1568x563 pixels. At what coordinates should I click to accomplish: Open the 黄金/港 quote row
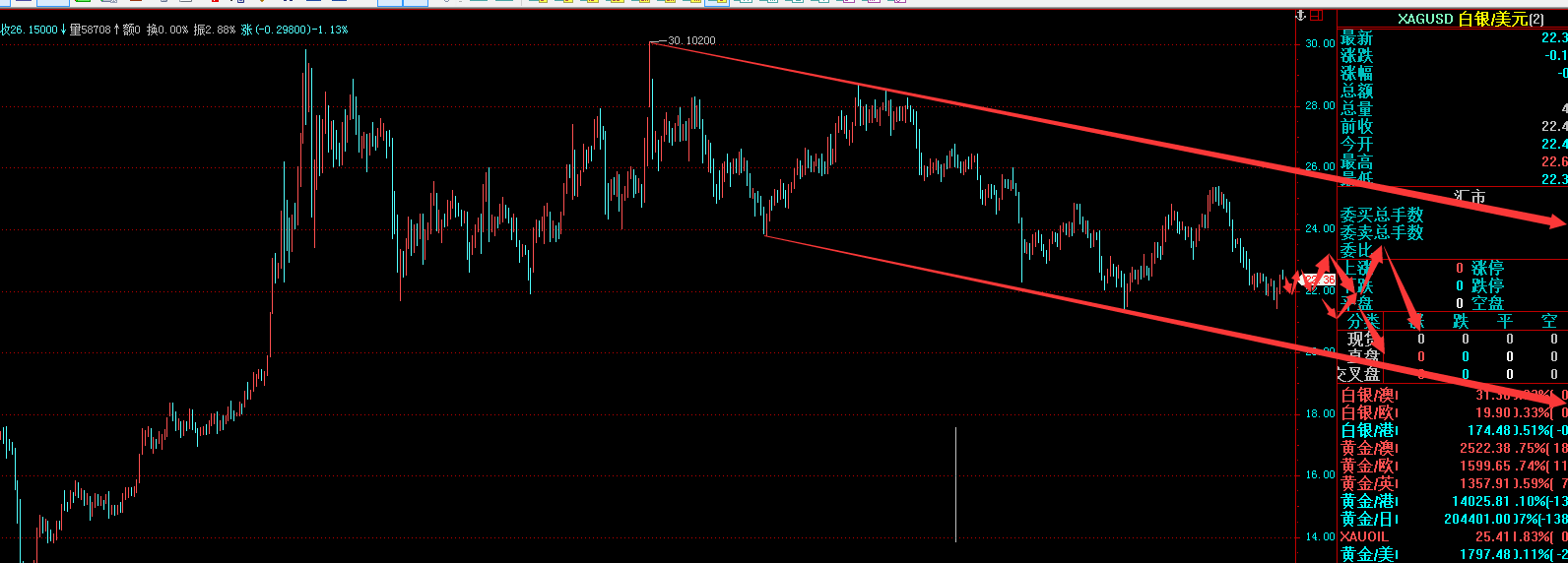click(1368, 501)
